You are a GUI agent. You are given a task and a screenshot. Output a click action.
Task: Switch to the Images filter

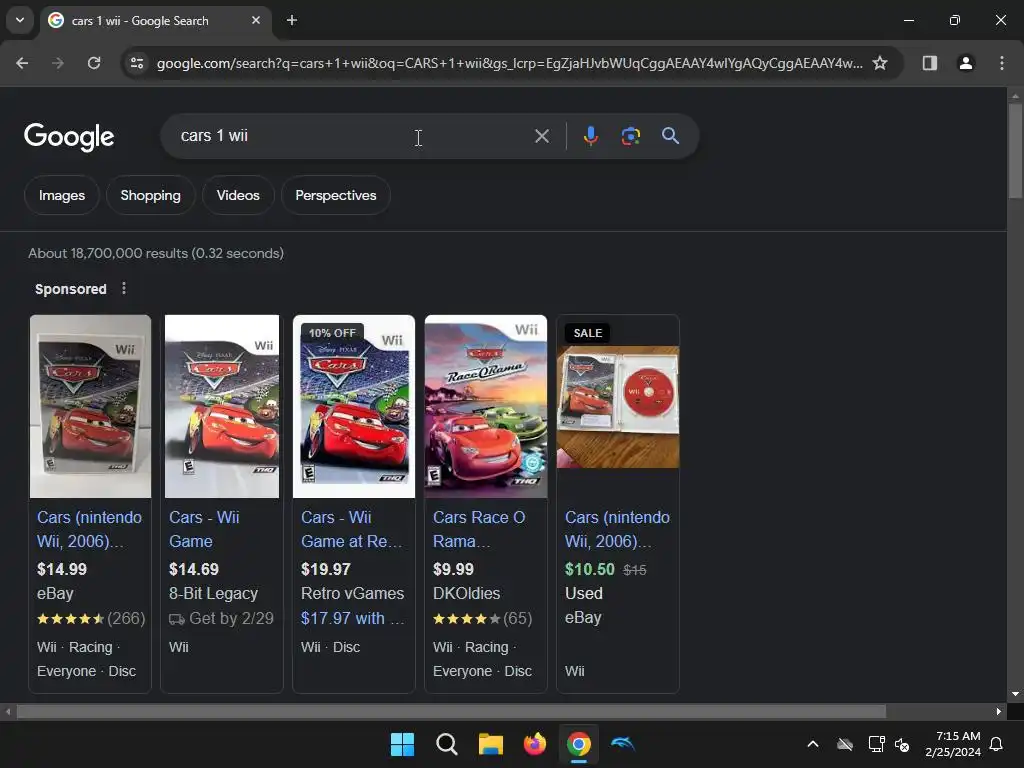coord(61,195)
